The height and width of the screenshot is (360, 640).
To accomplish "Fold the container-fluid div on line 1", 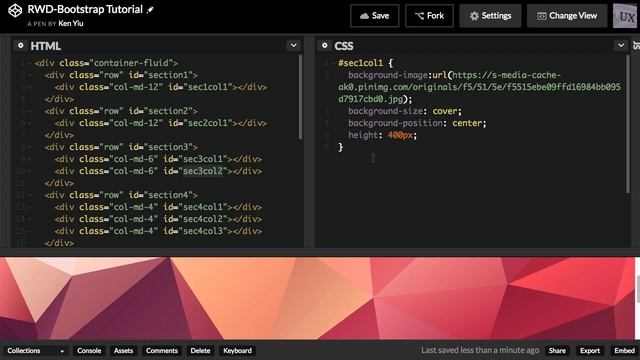I will click(30, 63).
